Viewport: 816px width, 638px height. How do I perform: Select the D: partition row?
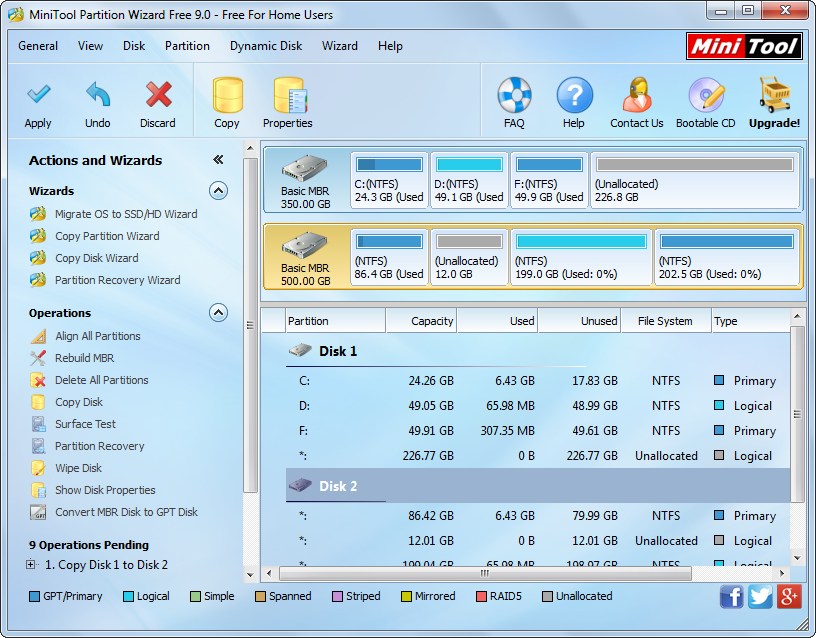tap(538, 406)
